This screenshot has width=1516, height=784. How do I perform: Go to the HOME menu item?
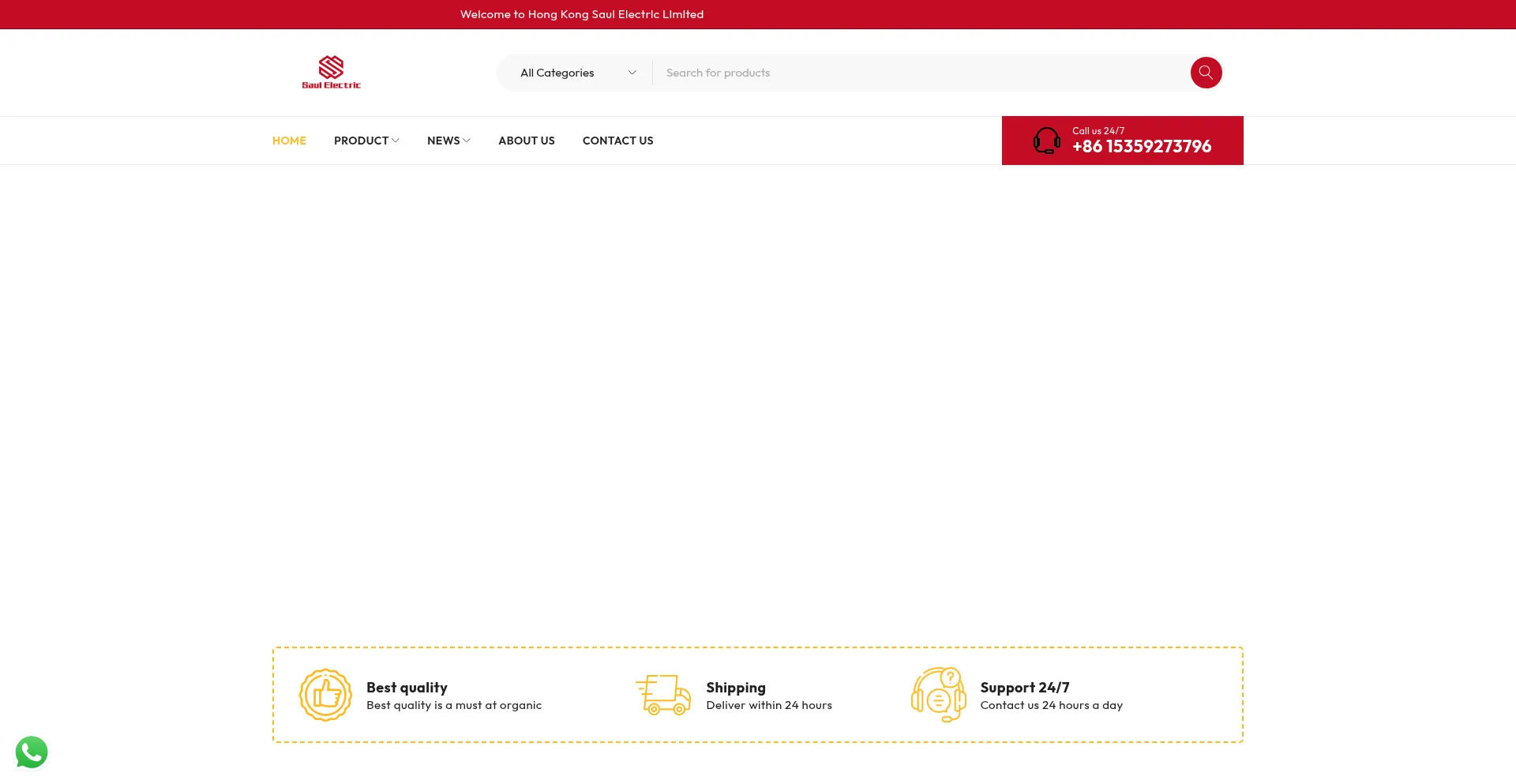(x=289, y=141)
